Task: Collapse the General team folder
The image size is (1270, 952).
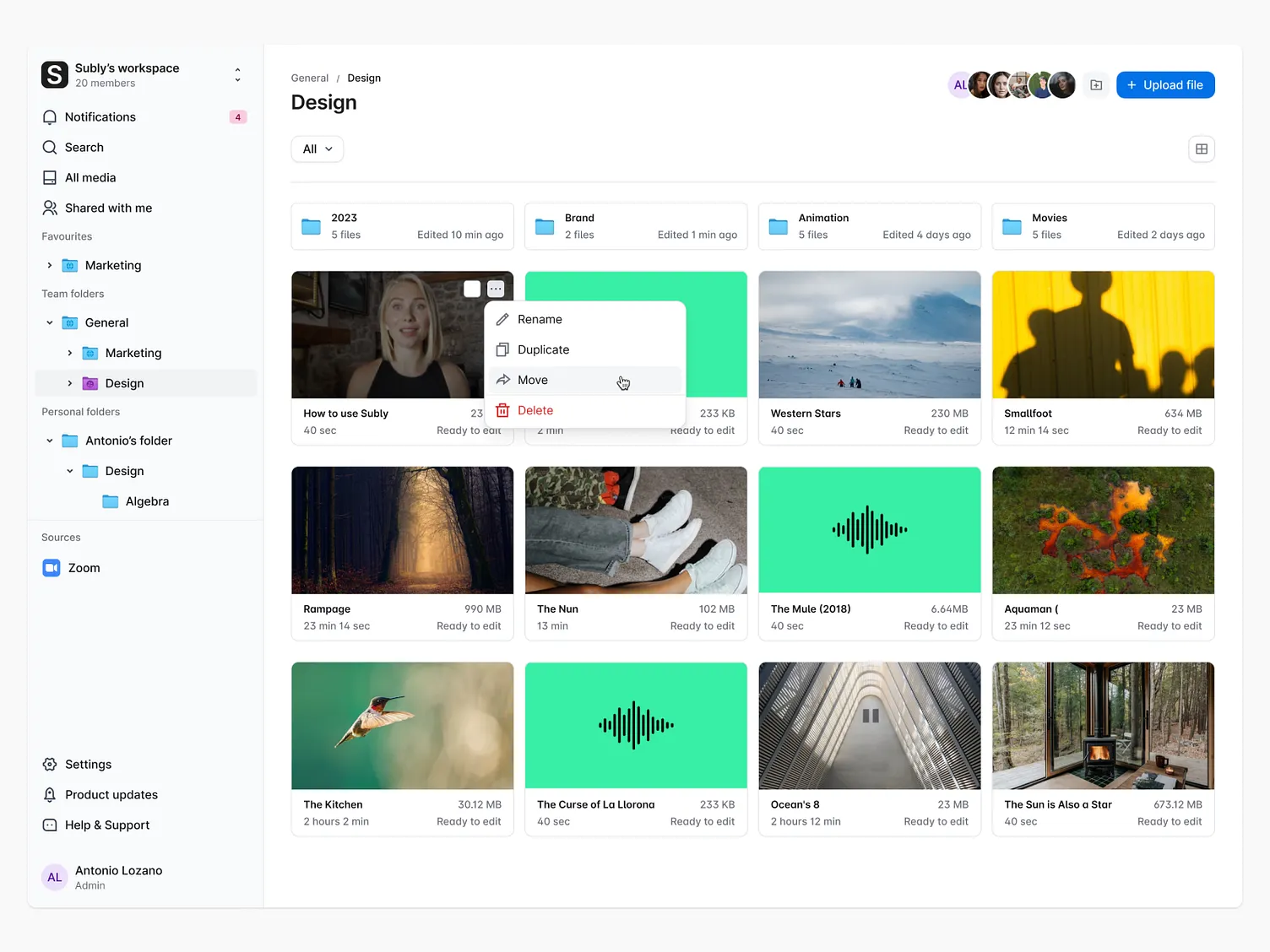Action: point(50,322)
